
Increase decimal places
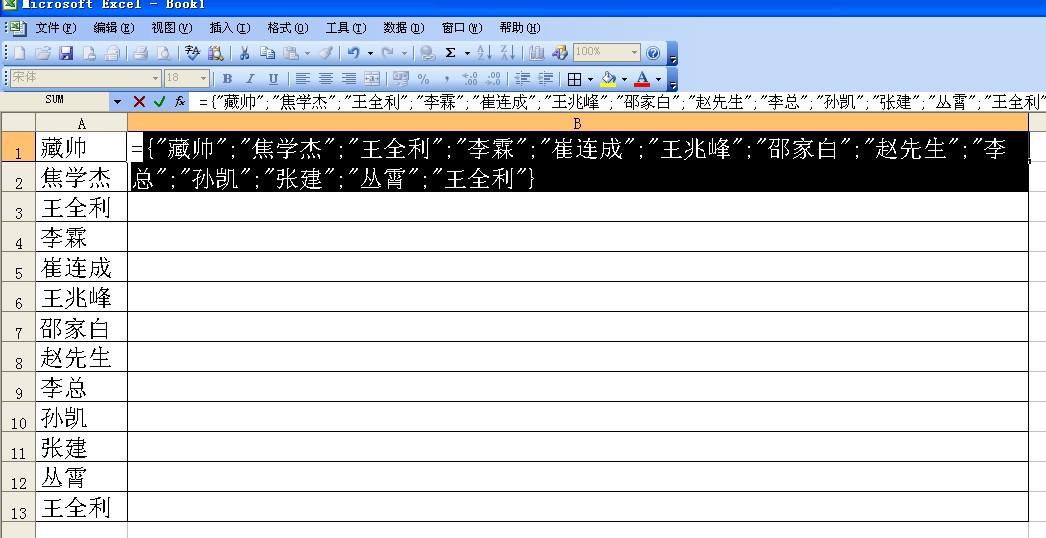point(470,79)
